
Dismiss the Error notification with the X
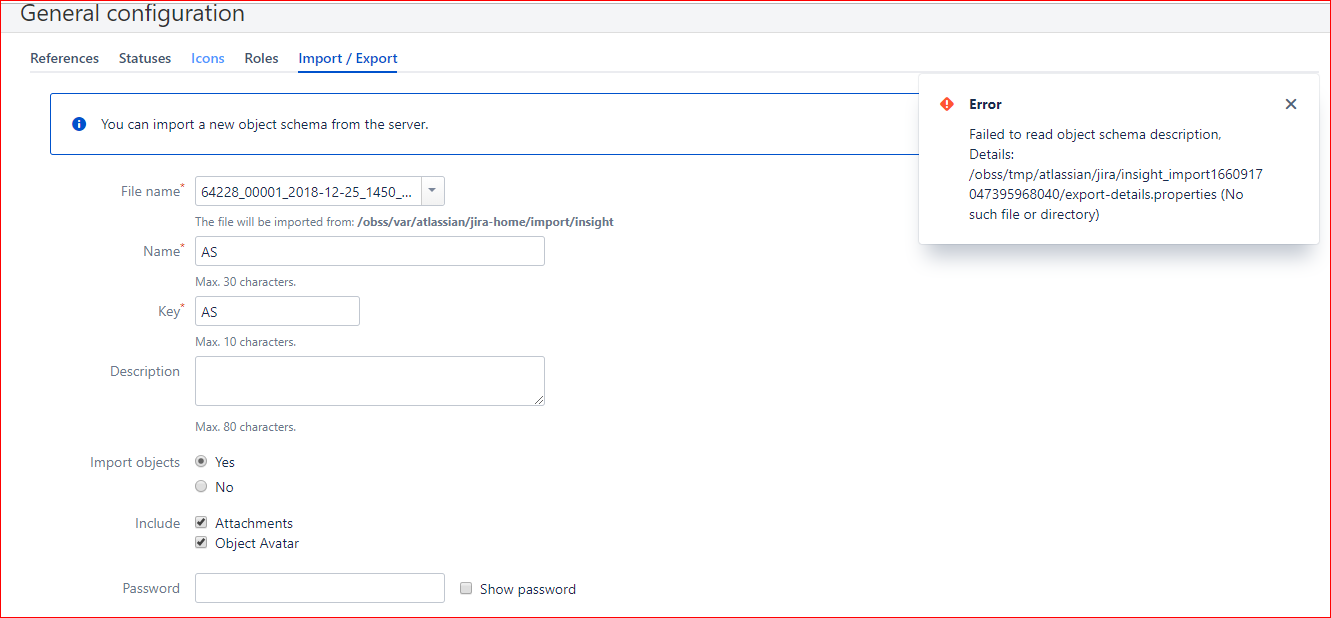(x=1291, y=104)
